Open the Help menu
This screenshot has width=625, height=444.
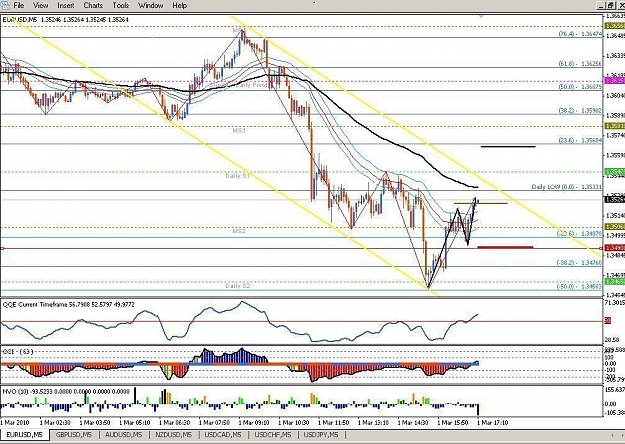click(x=179, y=6)
